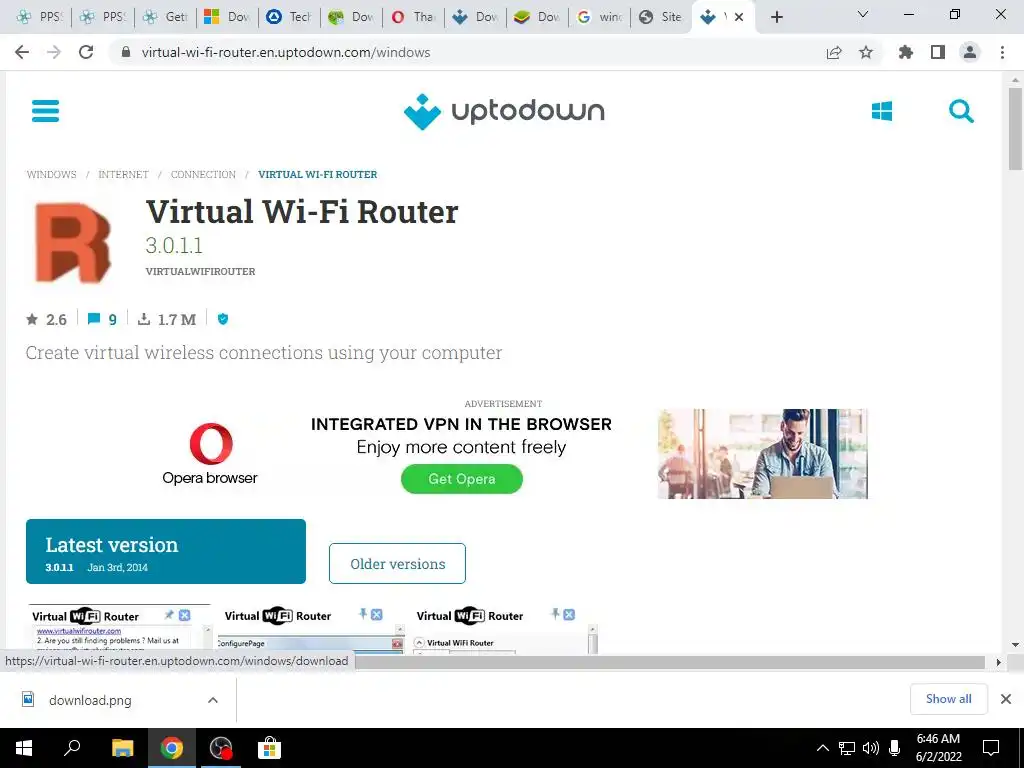1024x768 pixels.
Task: Click the padlock site info icon
Action: pos(126,52)
